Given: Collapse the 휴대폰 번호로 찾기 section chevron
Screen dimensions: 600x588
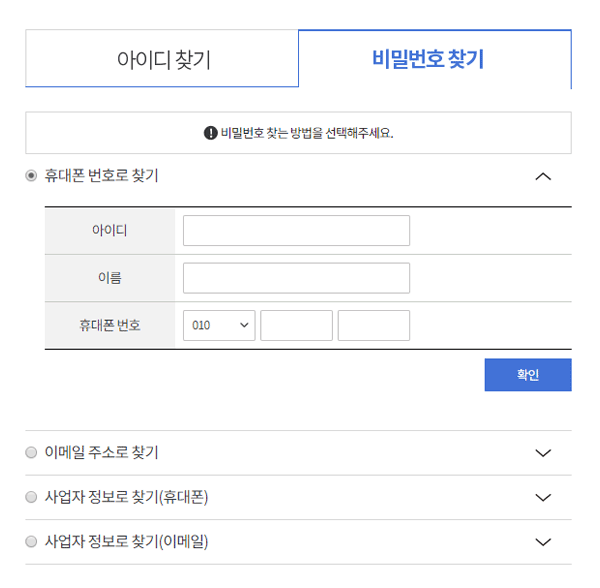Looking at the screenshot, I should (543, 176).
